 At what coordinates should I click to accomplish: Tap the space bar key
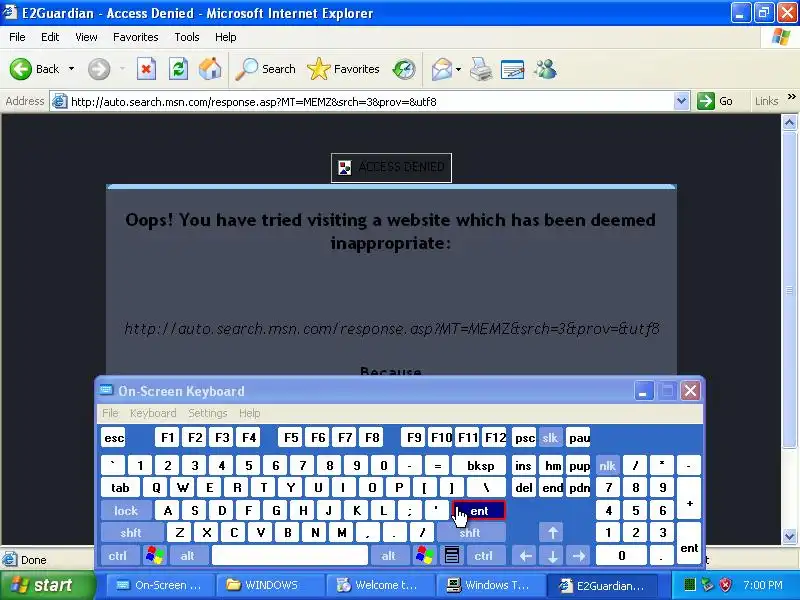[x=290, y=556]
